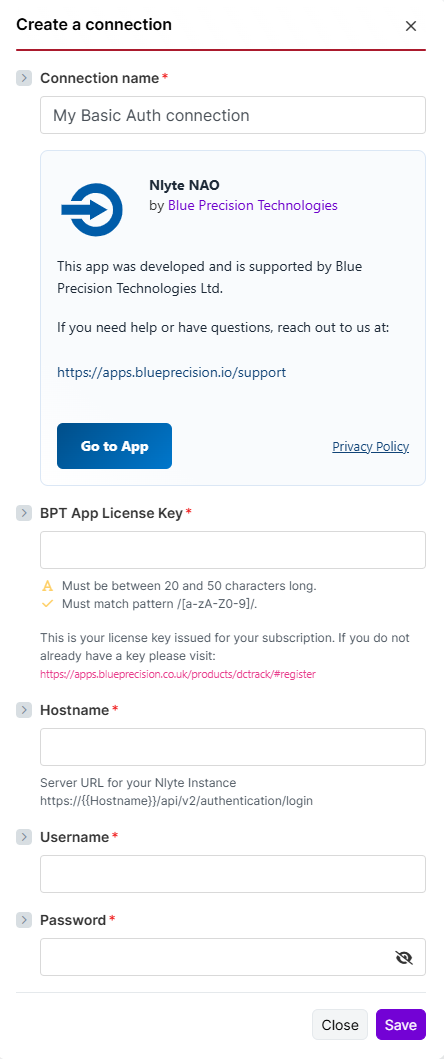Open Blue Precision Technologies vendor link
This screenshot has height=1059, width=444.
tap(253, 205)
